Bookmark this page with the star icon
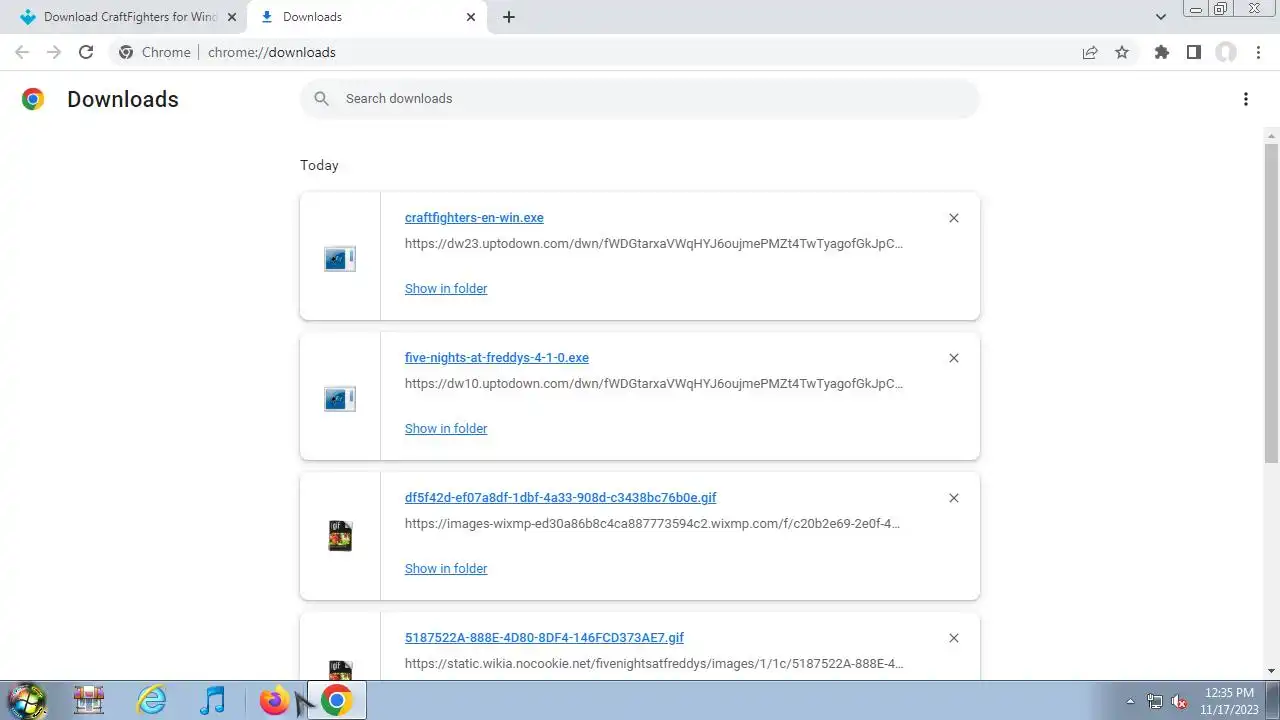The height and width of the screenshot is (720, 1280). (x=1122, y=52)
